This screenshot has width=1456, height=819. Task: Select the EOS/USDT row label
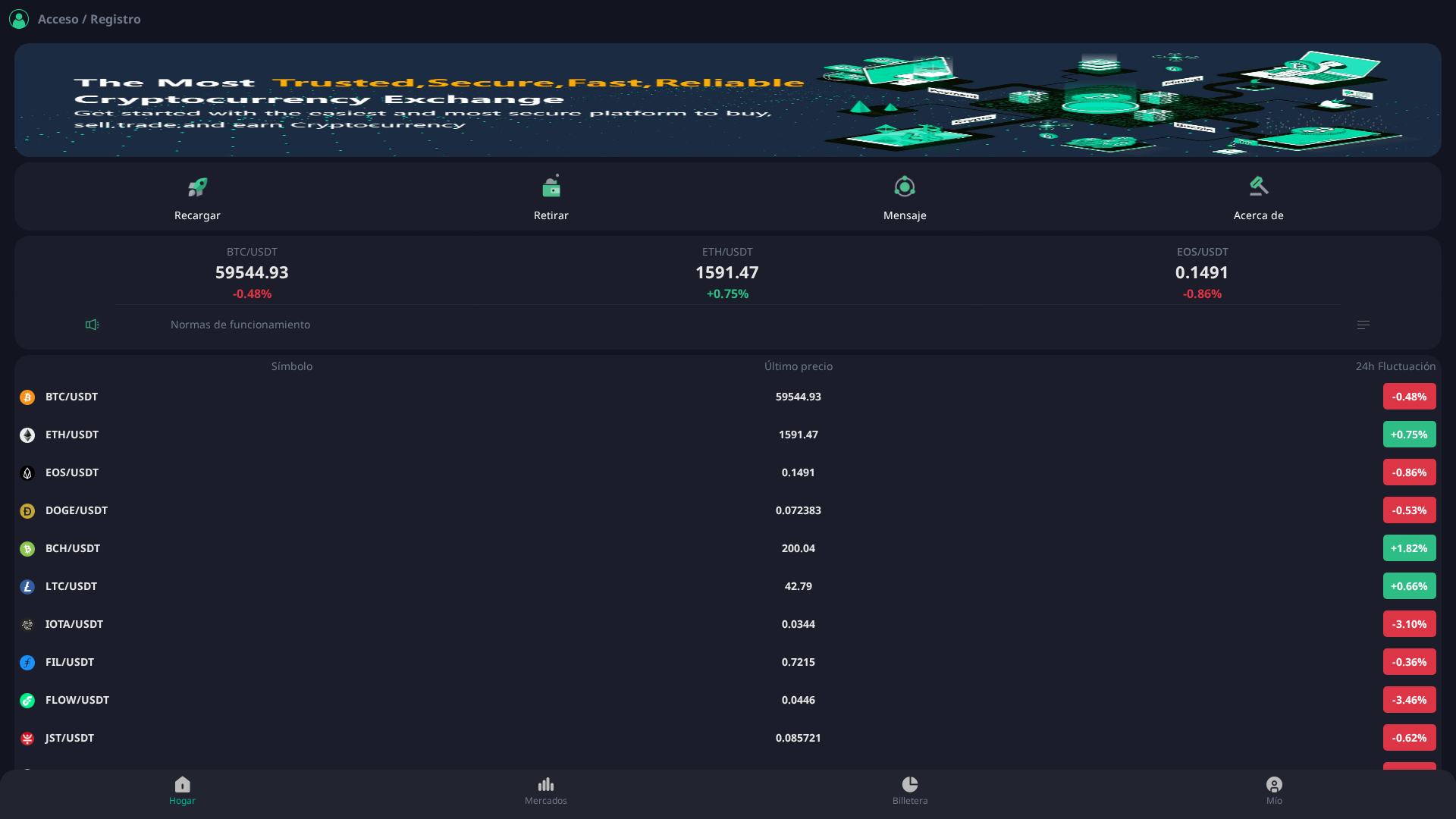(x=72, y=472)
